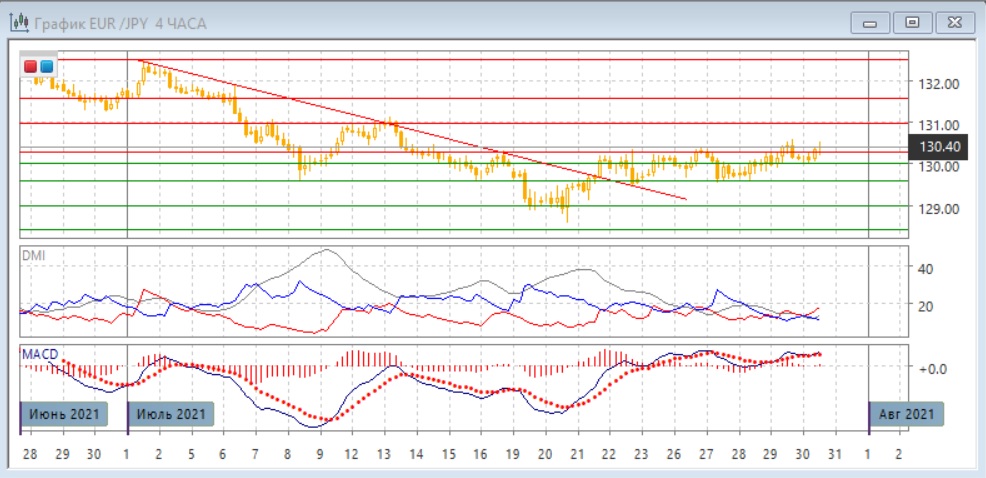
Task: Click the red square icon on chart
Action: [31, 66]
